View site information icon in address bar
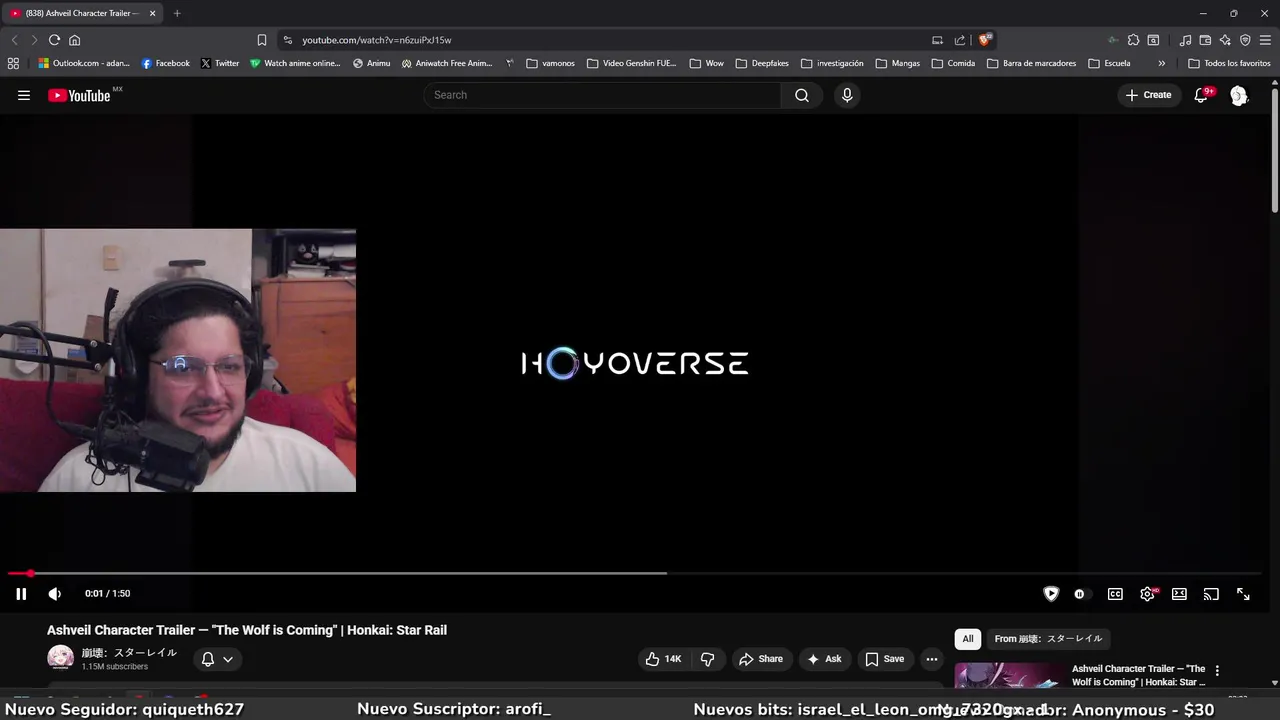Viewport: 1280px width, 720px height. pos(288,40)
